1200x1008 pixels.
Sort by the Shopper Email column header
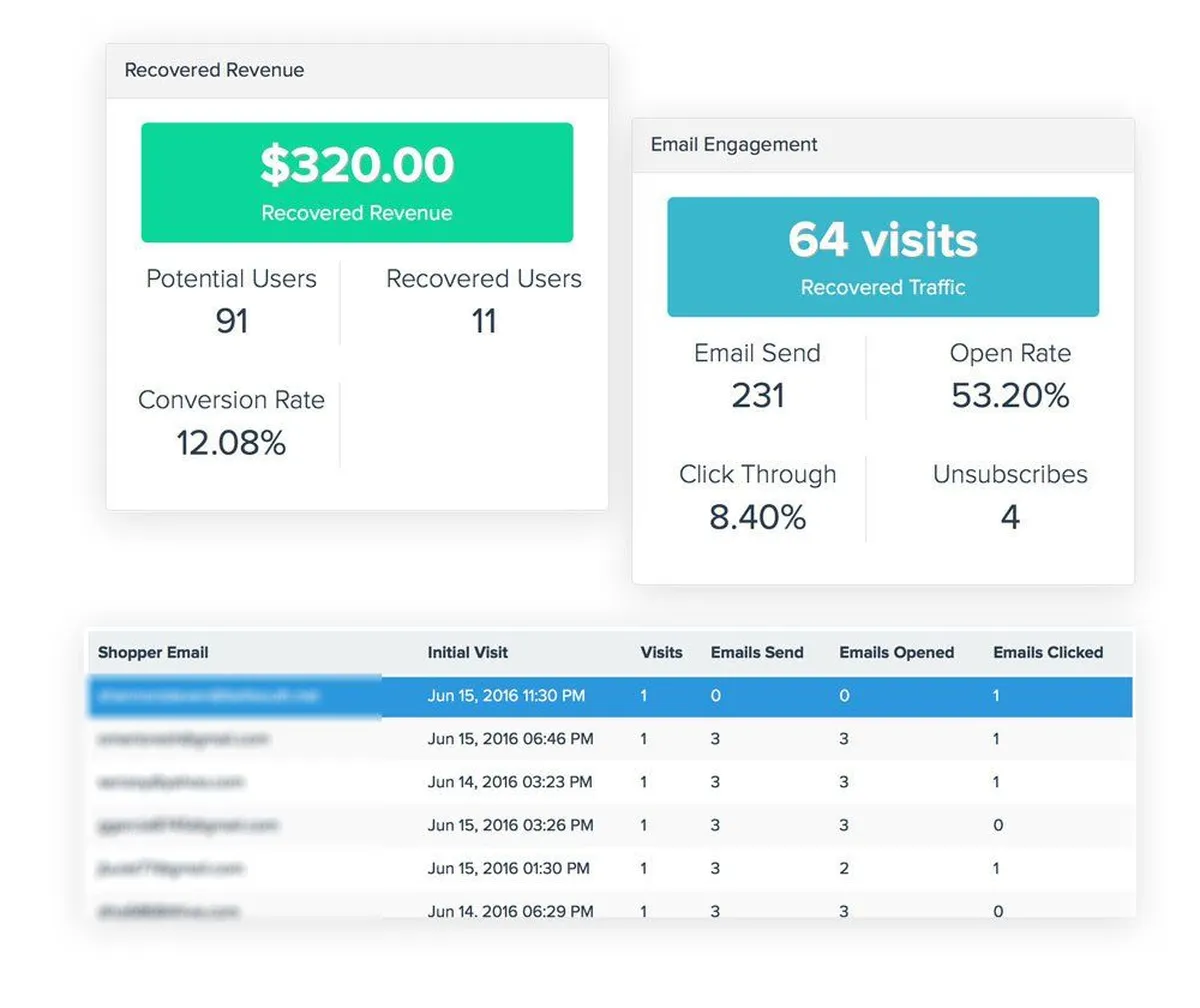coord(153,652)
